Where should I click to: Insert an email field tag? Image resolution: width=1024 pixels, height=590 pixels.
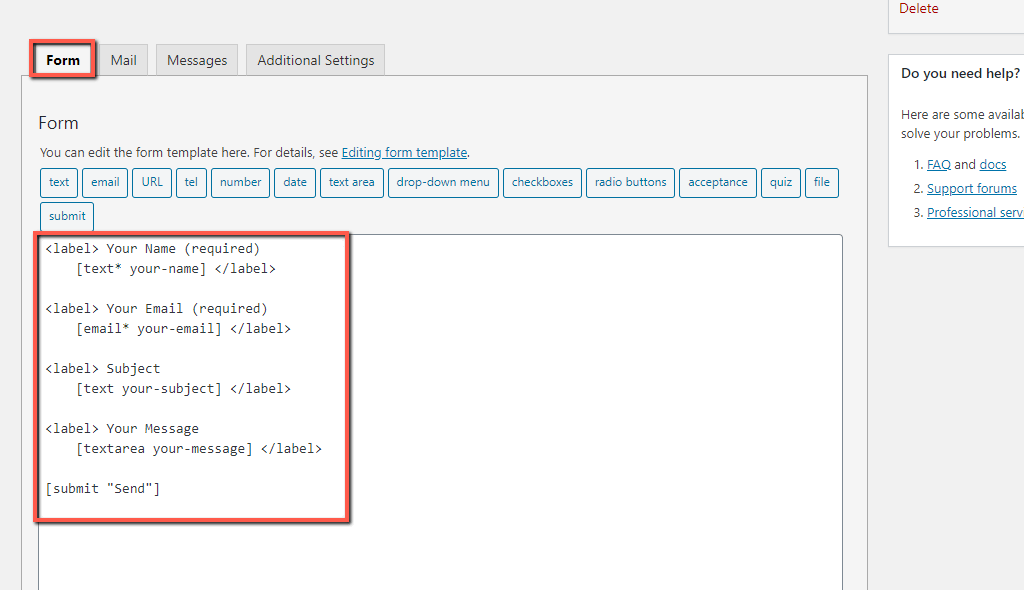click(105, 182)
